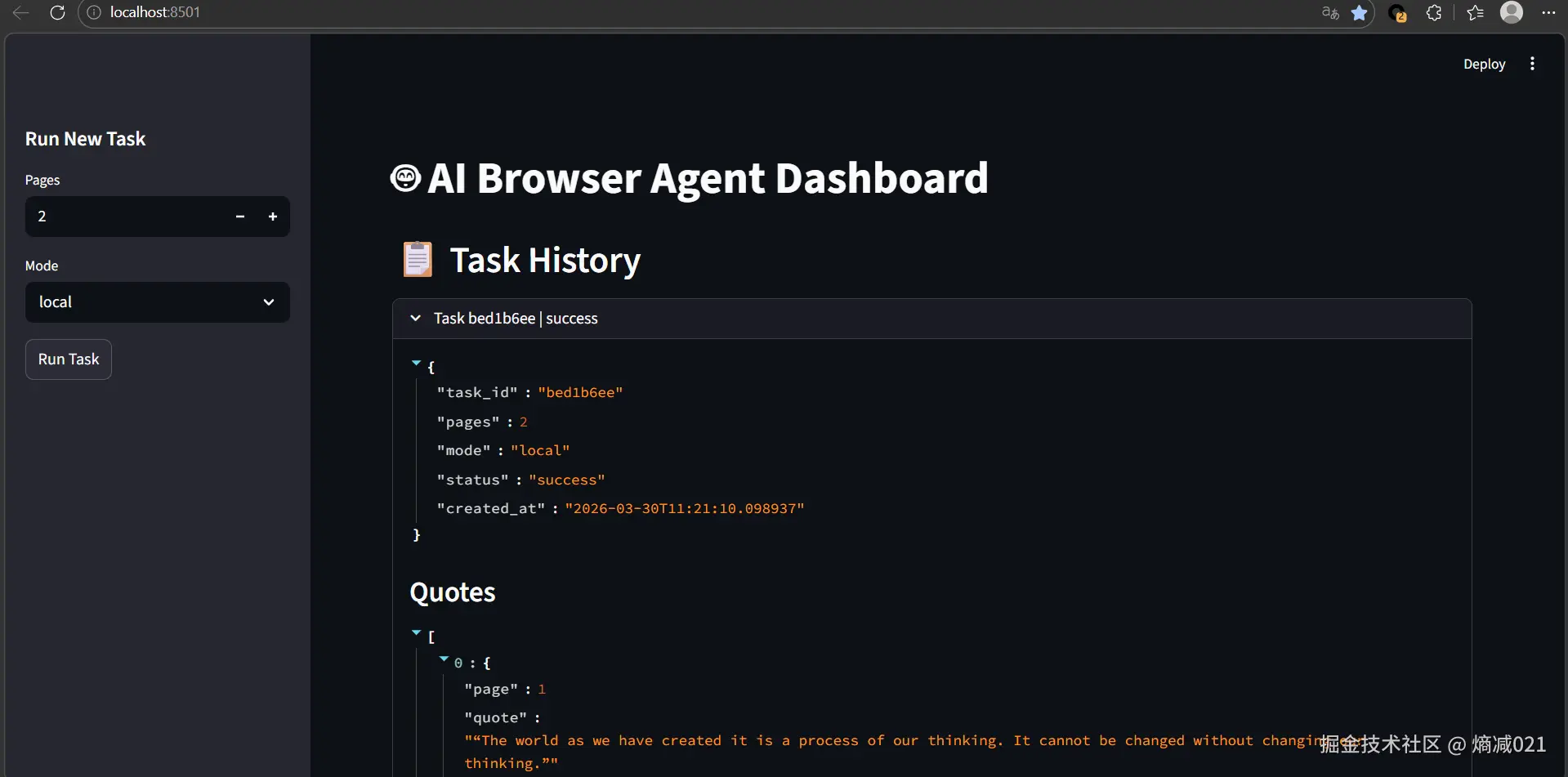
Task: Open the translate page icon
Action: pyautogui.click(x=1330, y=12)
